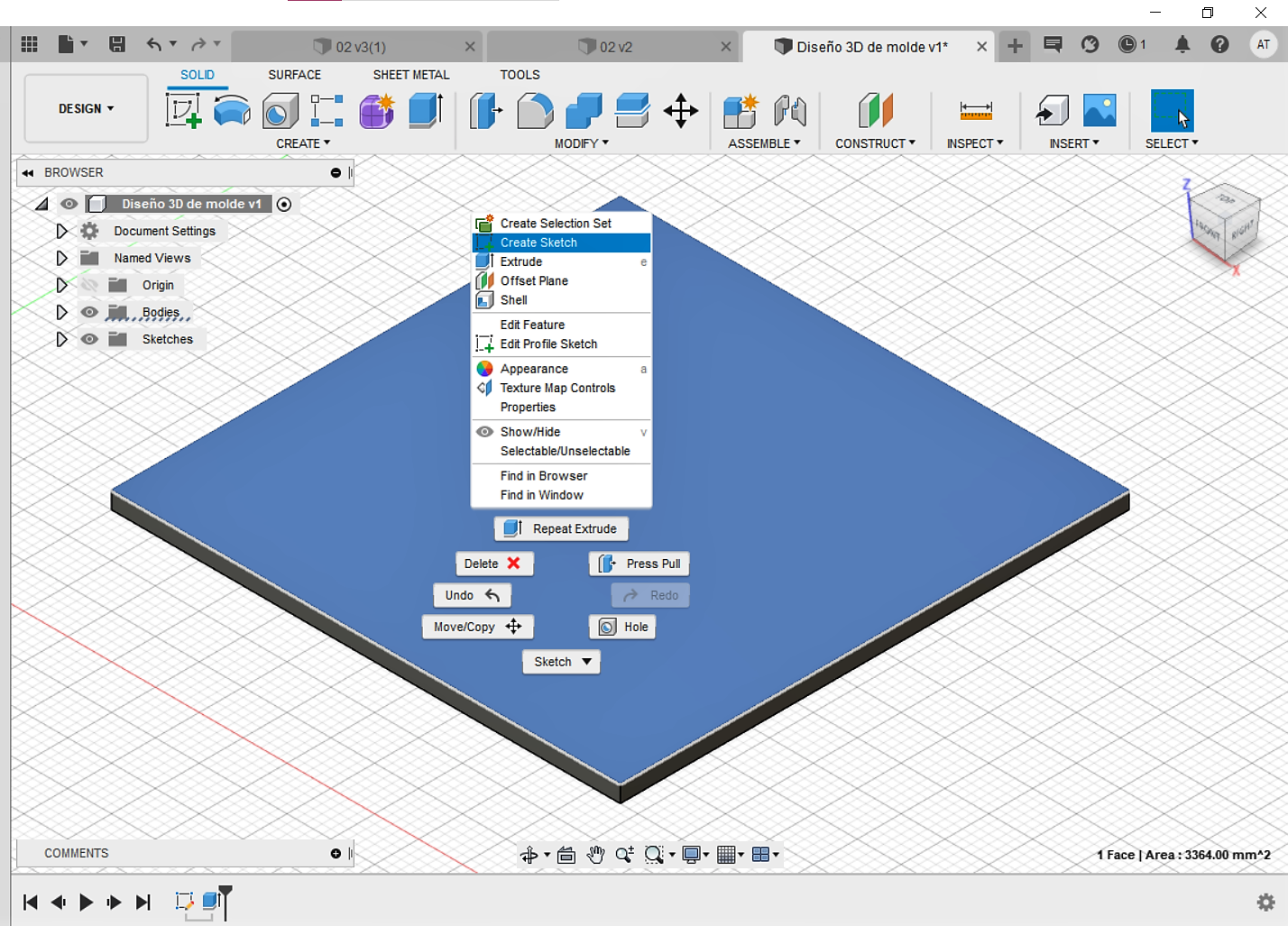Expand the Named Views node
Screen dimensions: 1288x926
point(61,258)
